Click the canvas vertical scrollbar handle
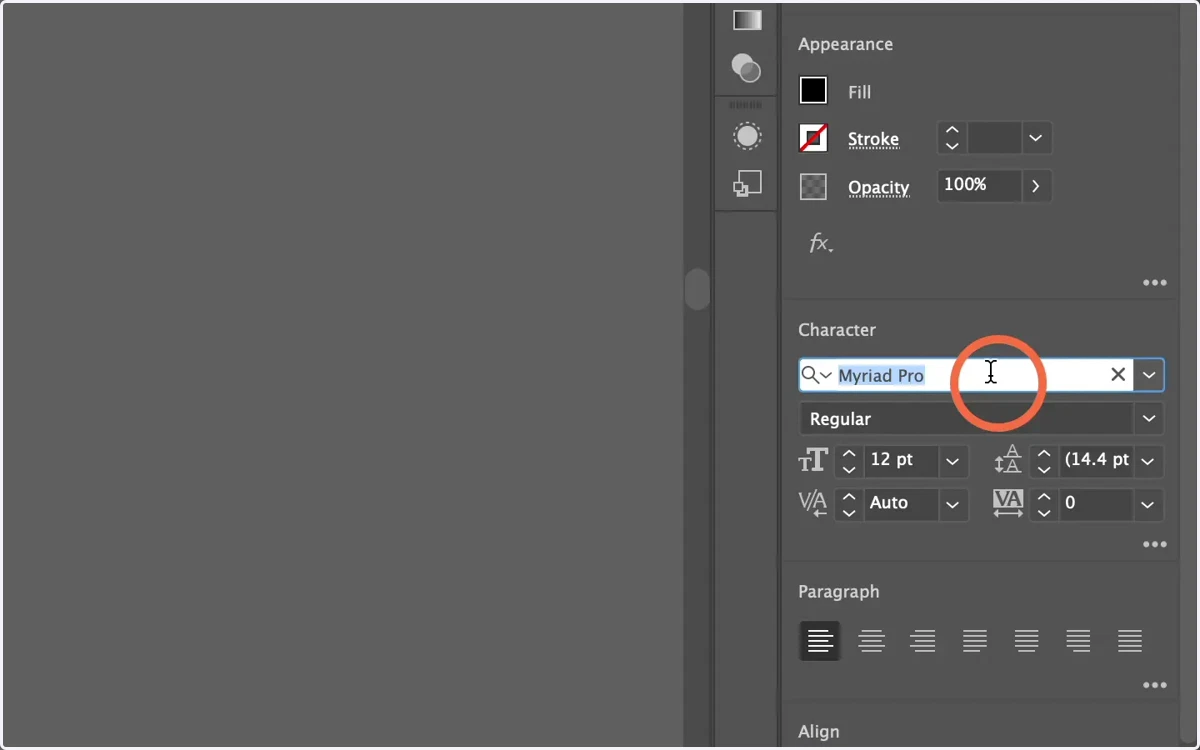 [x=697, y=289]
